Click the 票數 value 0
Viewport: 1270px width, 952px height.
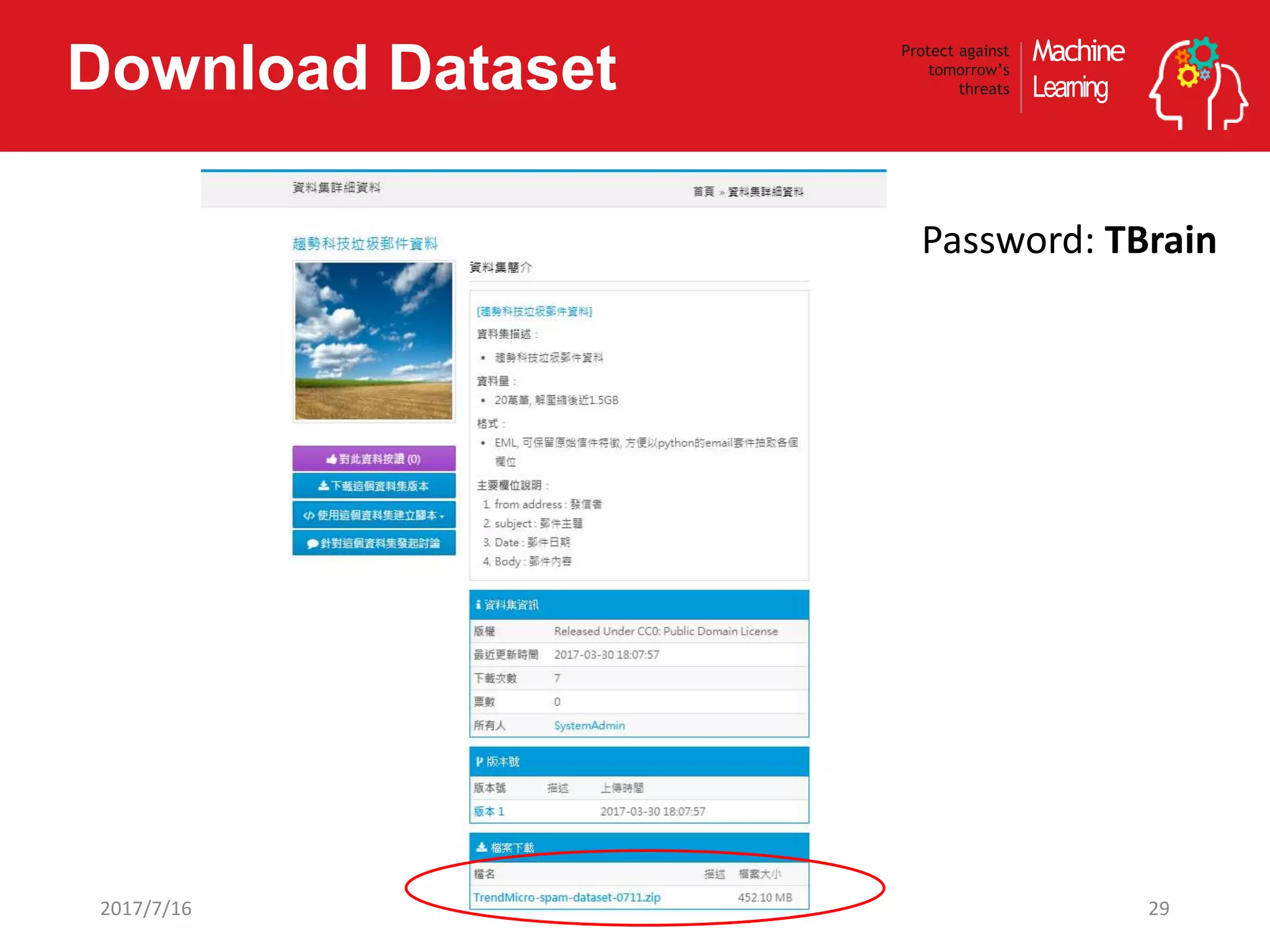pyautogui.click(x=557, y=702)
